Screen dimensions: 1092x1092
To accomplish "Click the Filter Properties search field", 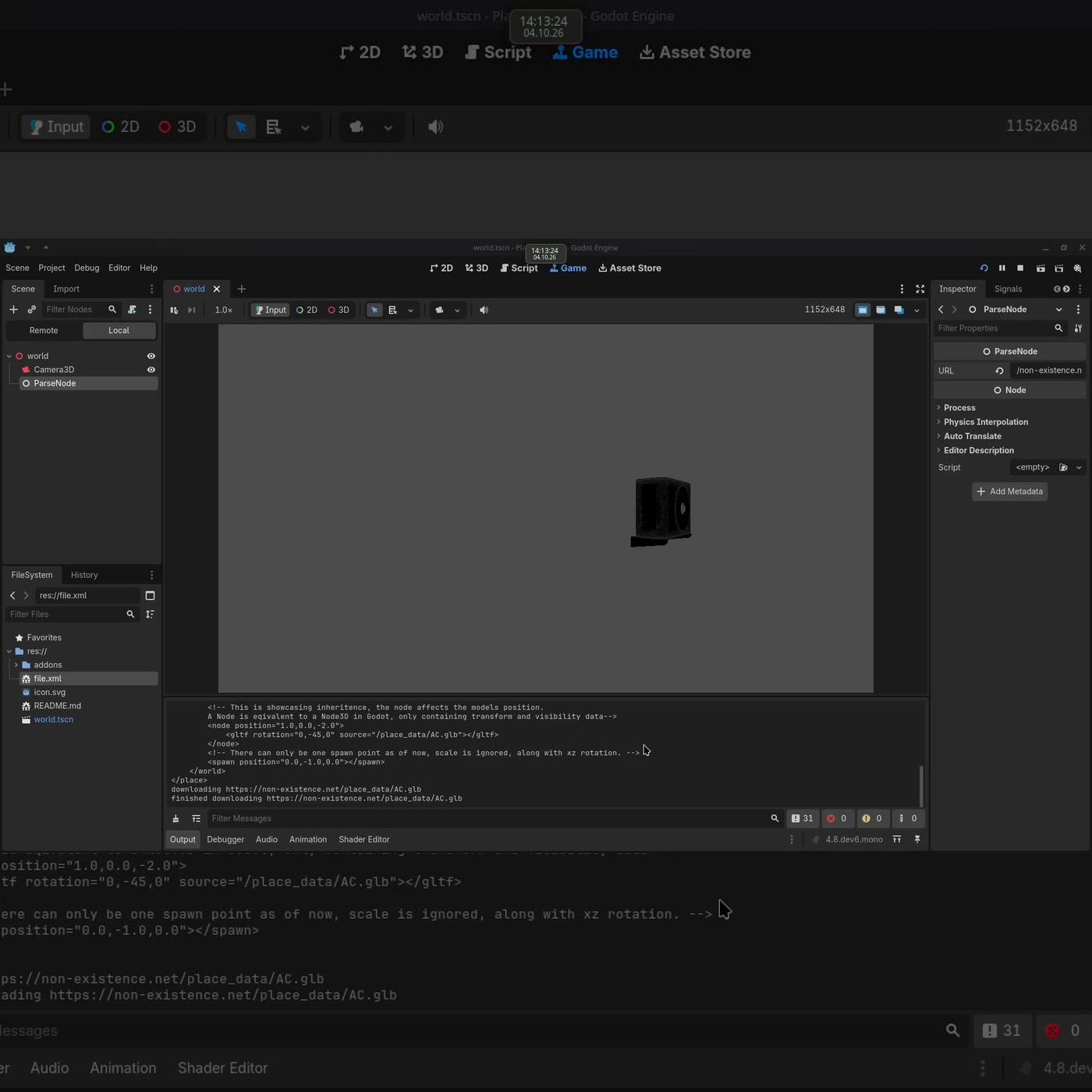I will tap(1000, 328).
